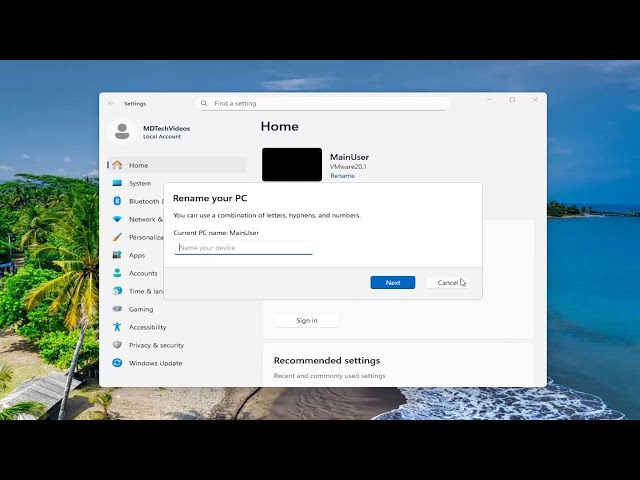Click the Current PC name: MainUser text

coord(216,233)
